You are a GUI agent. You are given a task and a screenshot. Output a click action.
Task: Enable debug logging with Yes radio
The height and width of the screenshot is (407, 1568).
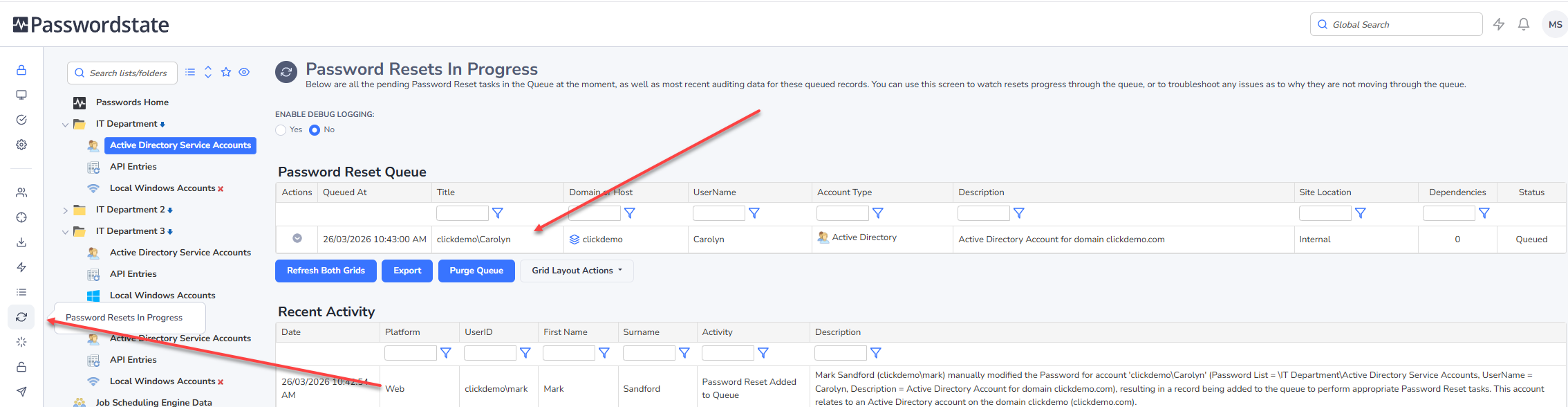[x=281, y=130]
